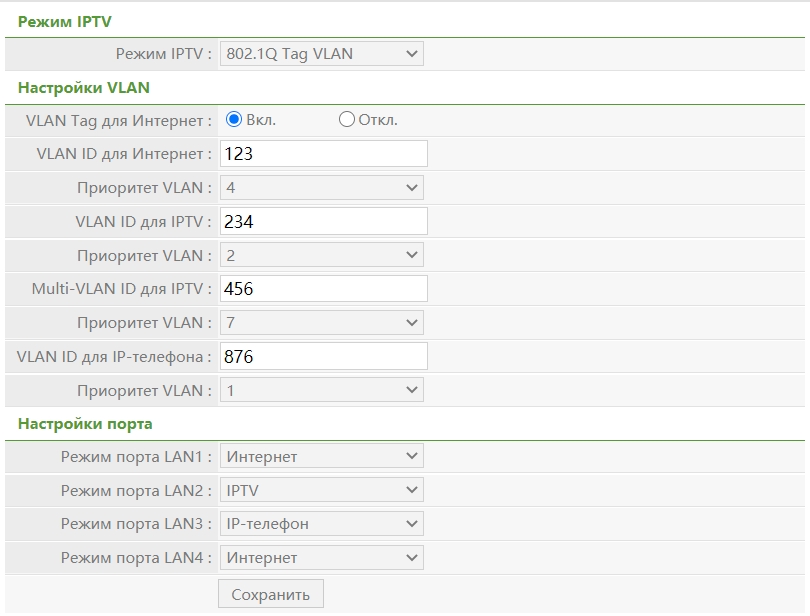Click VLAN ID для Интернет field with 123
The image size is (810, 616).
coord(323,153)
